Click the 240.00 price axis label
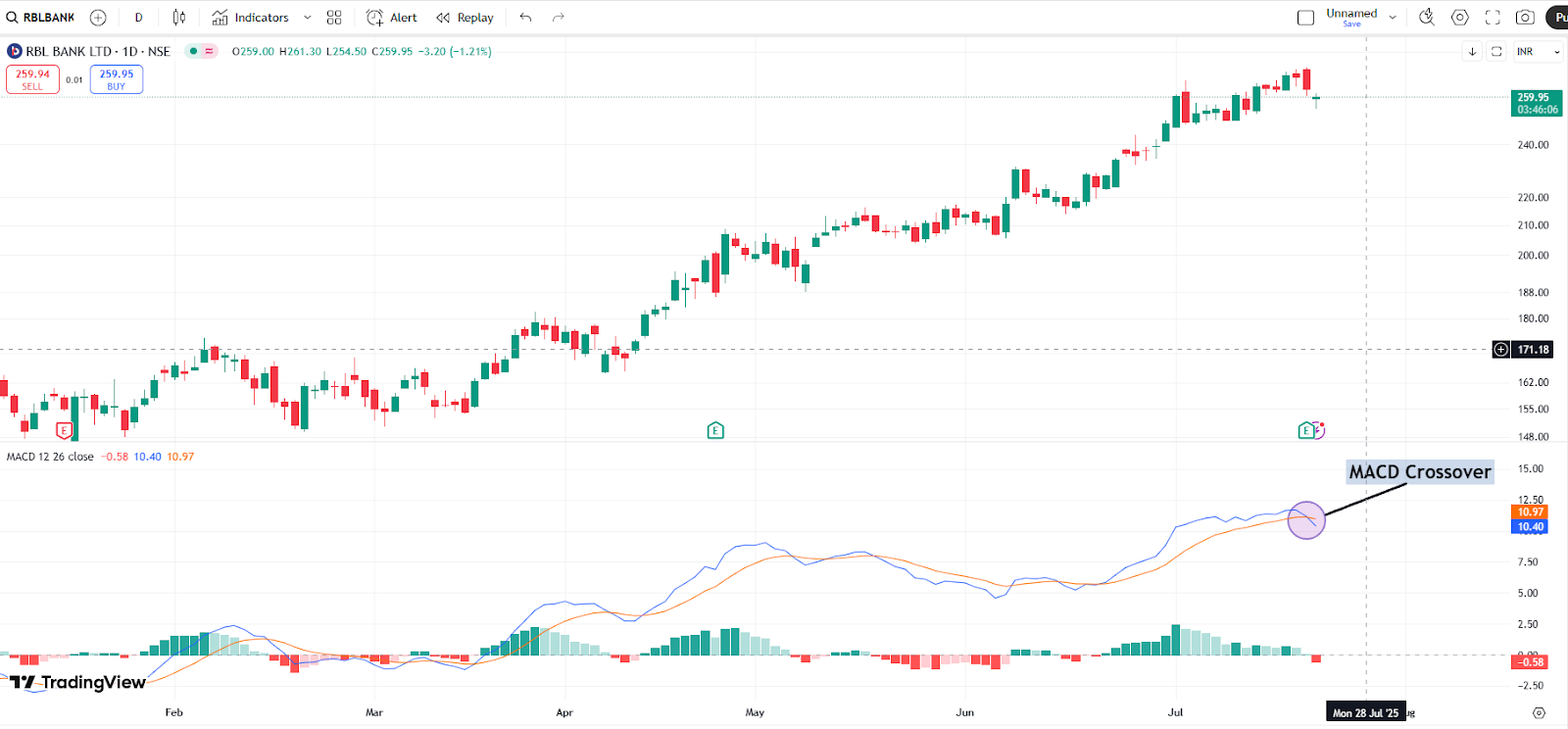Screen dimensions: 1568x729 click(x=1533, y=145)
